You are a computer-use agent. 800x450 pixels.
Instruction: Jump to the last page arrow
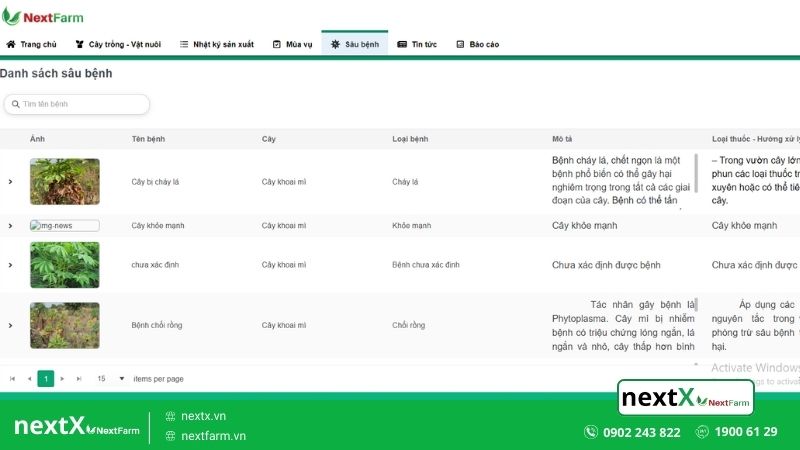(79, 379)
